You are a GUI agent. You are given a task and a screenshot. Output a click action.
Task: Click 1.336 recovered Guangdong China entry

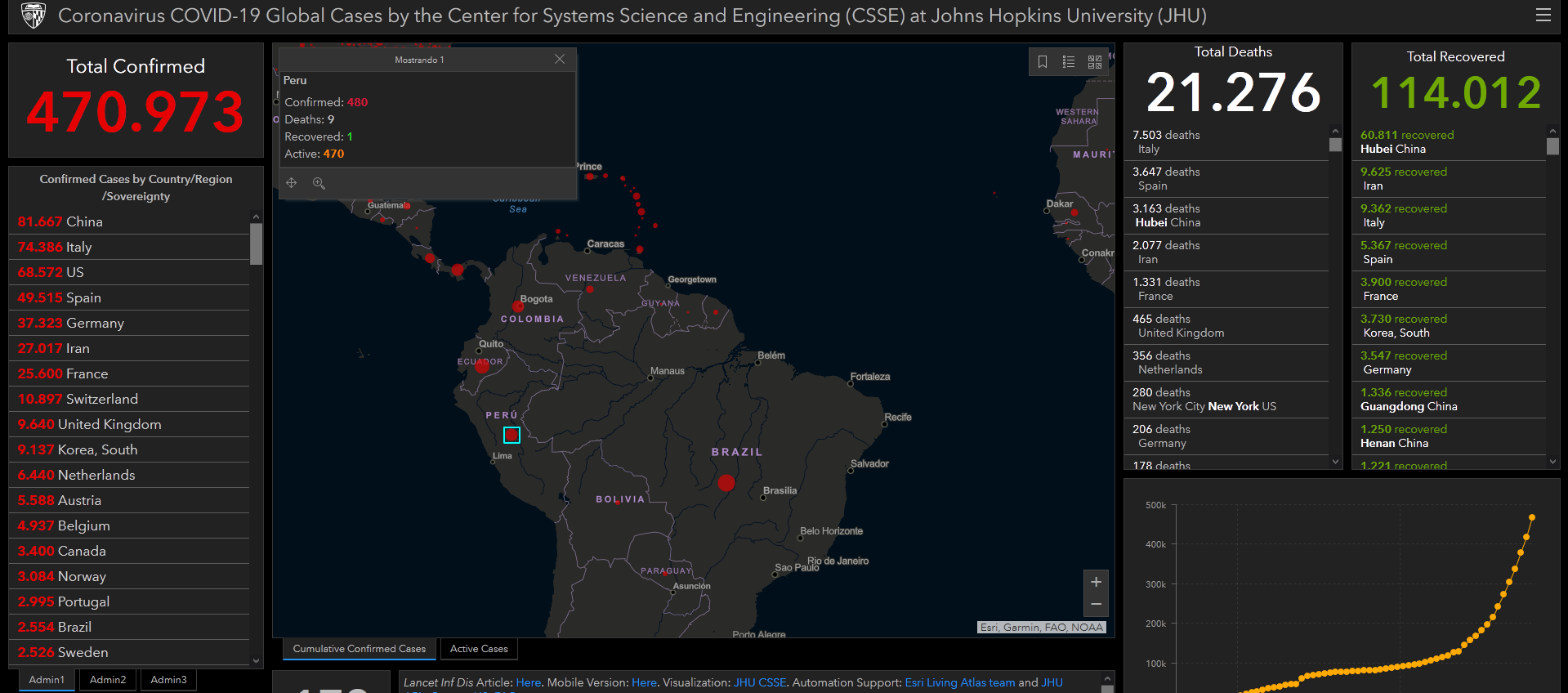(x=1450, y=400)
